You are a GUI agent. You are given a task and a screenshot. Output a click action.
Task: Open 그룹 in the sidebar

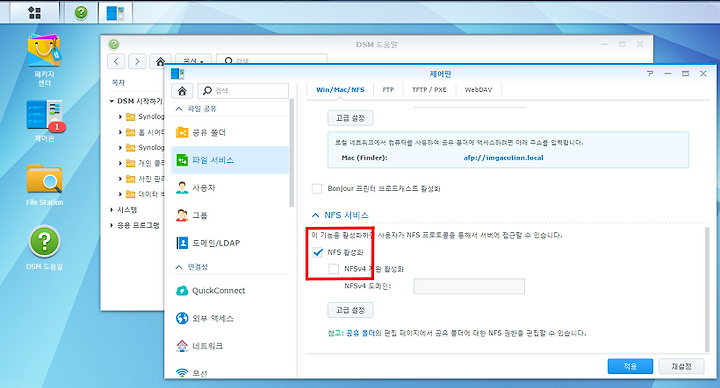(230, 215)
